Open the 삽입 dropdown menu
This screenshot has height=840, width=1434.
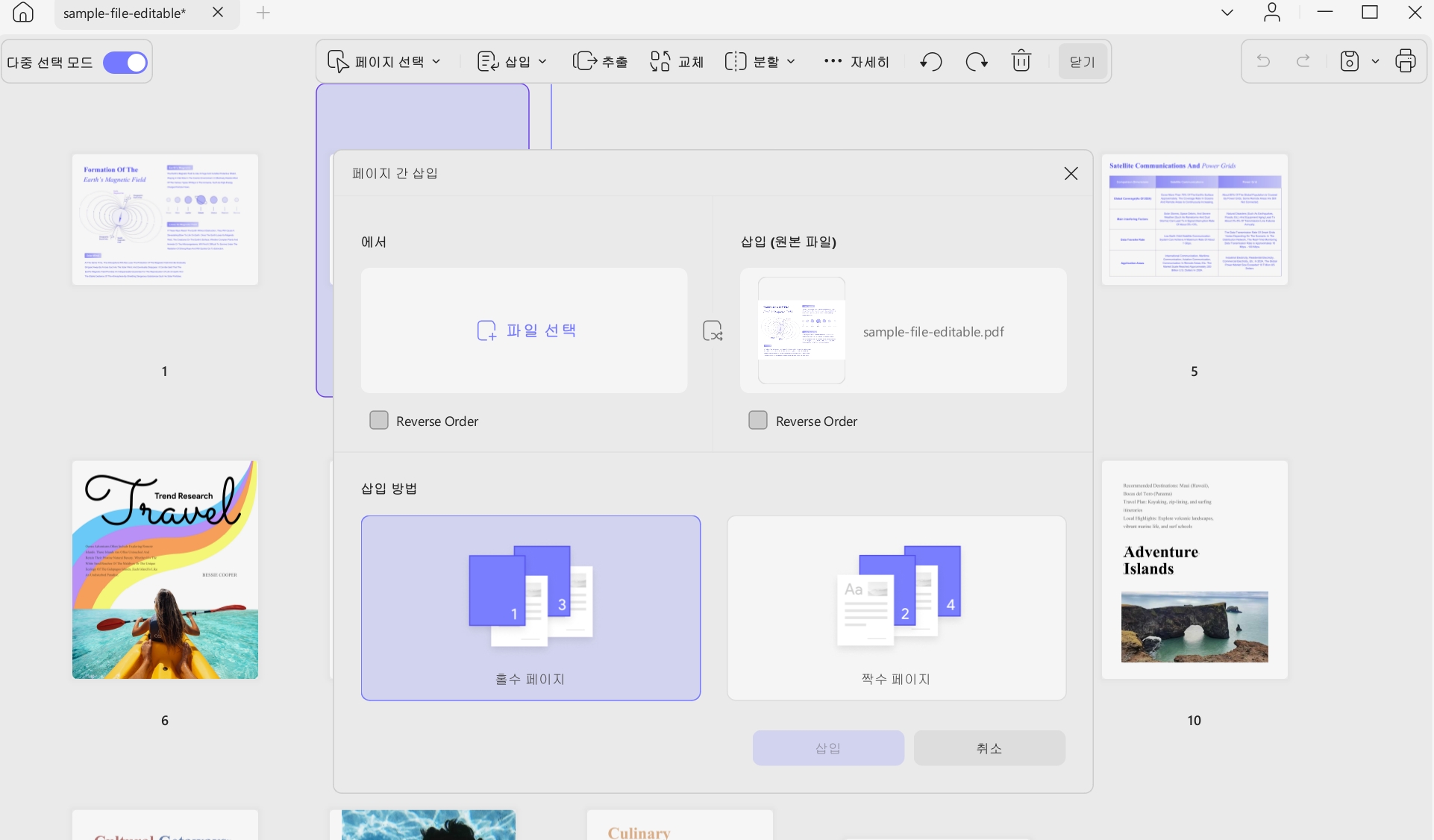512,61
